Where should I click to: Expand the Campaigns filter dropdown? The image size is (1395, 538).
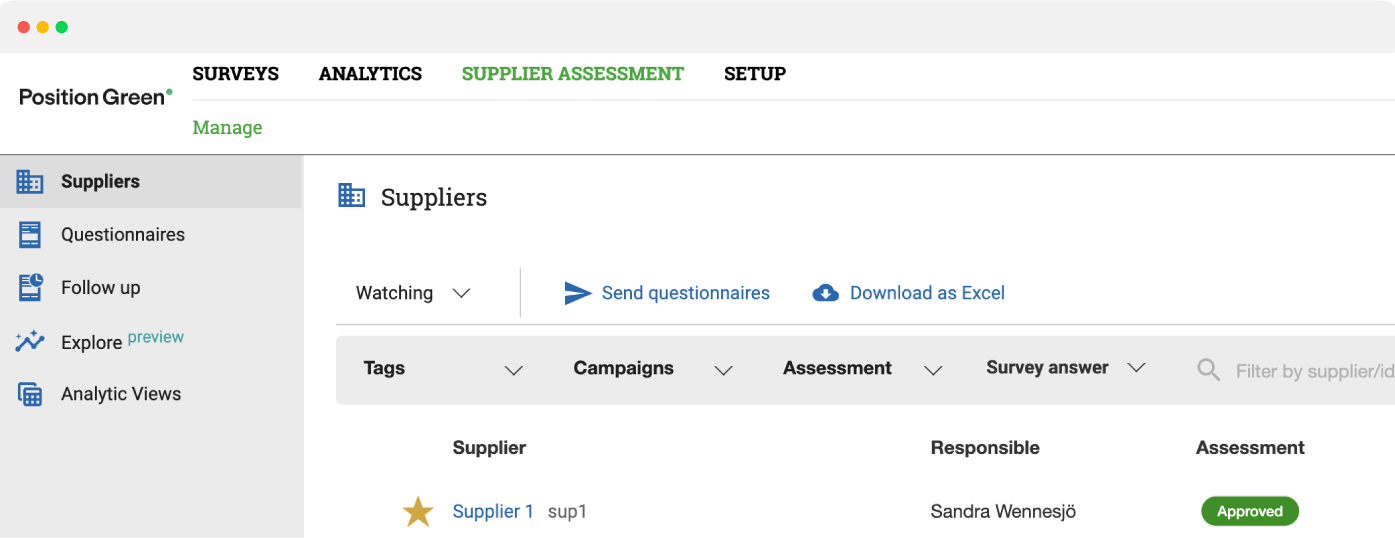click(653, 369)
